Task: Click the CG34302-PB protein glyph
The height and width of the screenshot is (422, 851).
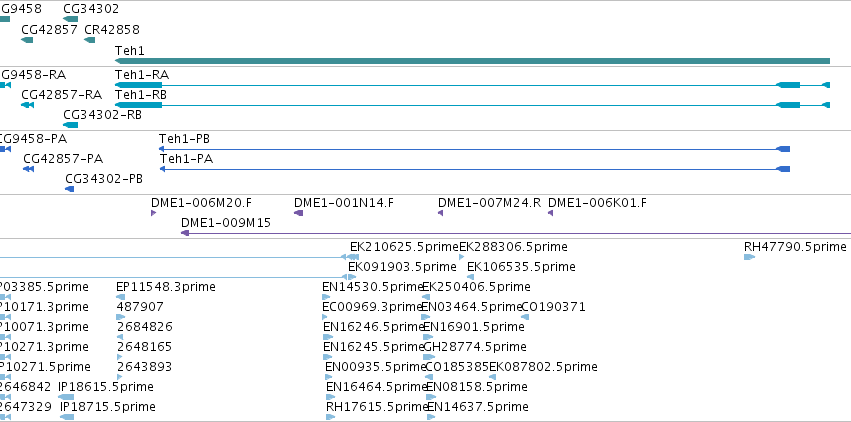Action: (x=69, y=189)
